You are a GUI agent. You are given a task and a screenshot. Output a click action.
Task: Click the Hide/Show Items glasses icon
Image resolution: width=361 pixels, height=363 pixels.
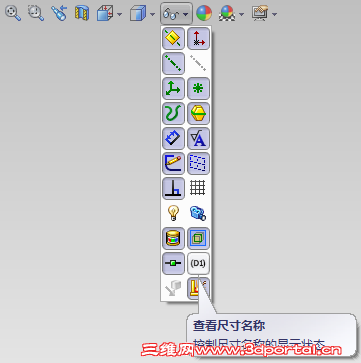pos(171,14)
